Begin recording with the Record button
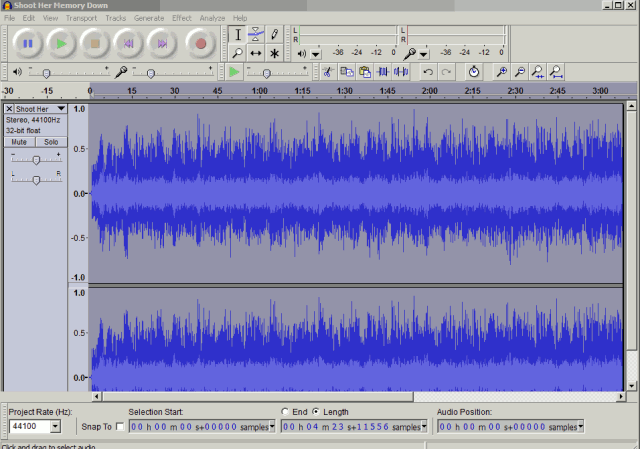The width and height of the screenshot is (640, 449). pos(200,43)
